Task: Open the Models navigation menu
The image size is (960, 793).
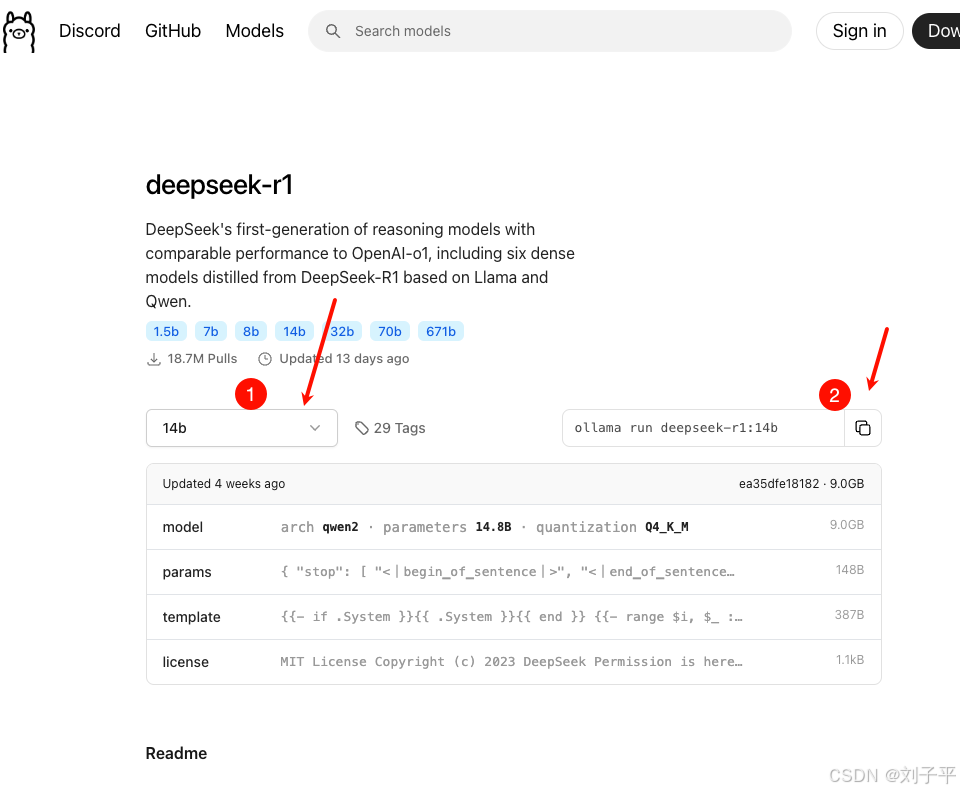Action: (x=254, y=31)
